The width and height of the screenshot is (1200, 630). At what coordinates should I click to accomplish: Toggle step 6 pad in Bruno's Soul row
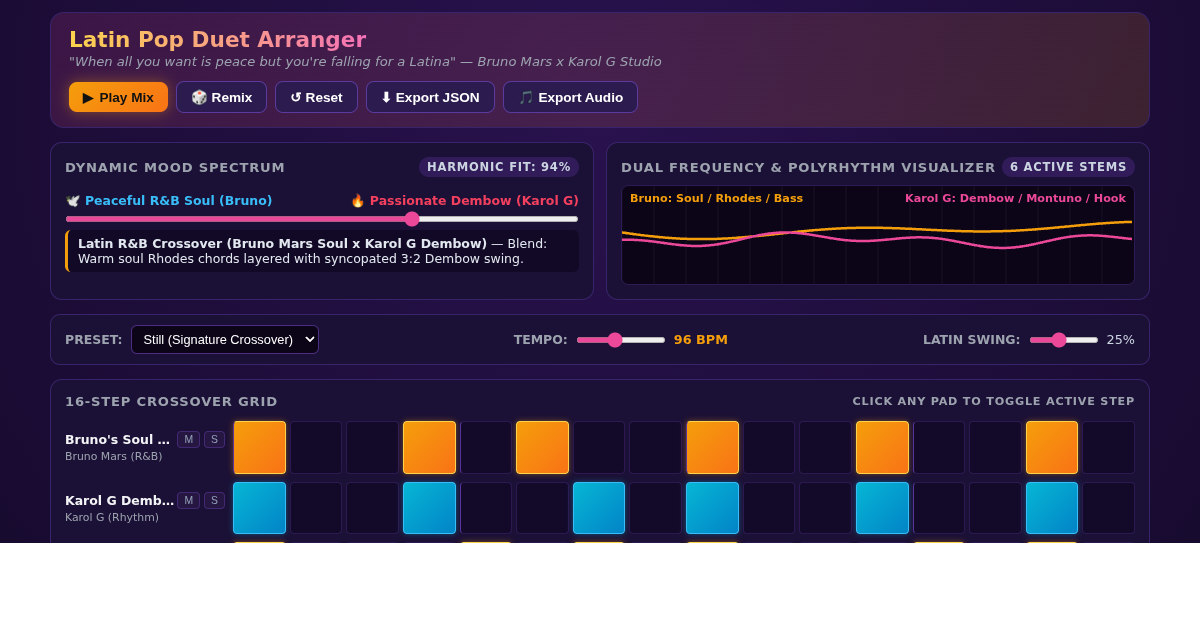pos(542,447)
